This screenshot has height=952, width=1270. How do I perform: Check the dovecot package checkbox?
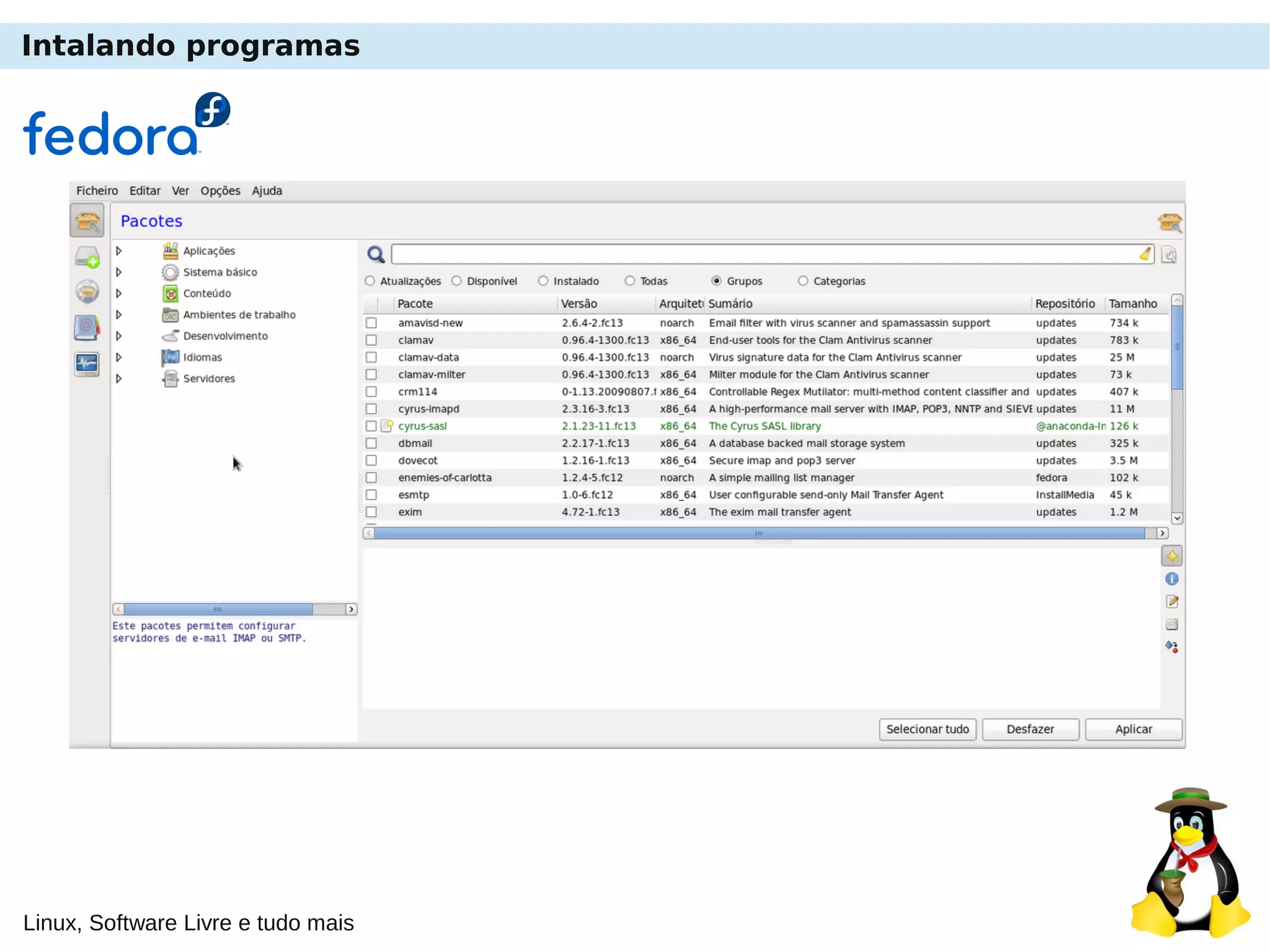371,461
